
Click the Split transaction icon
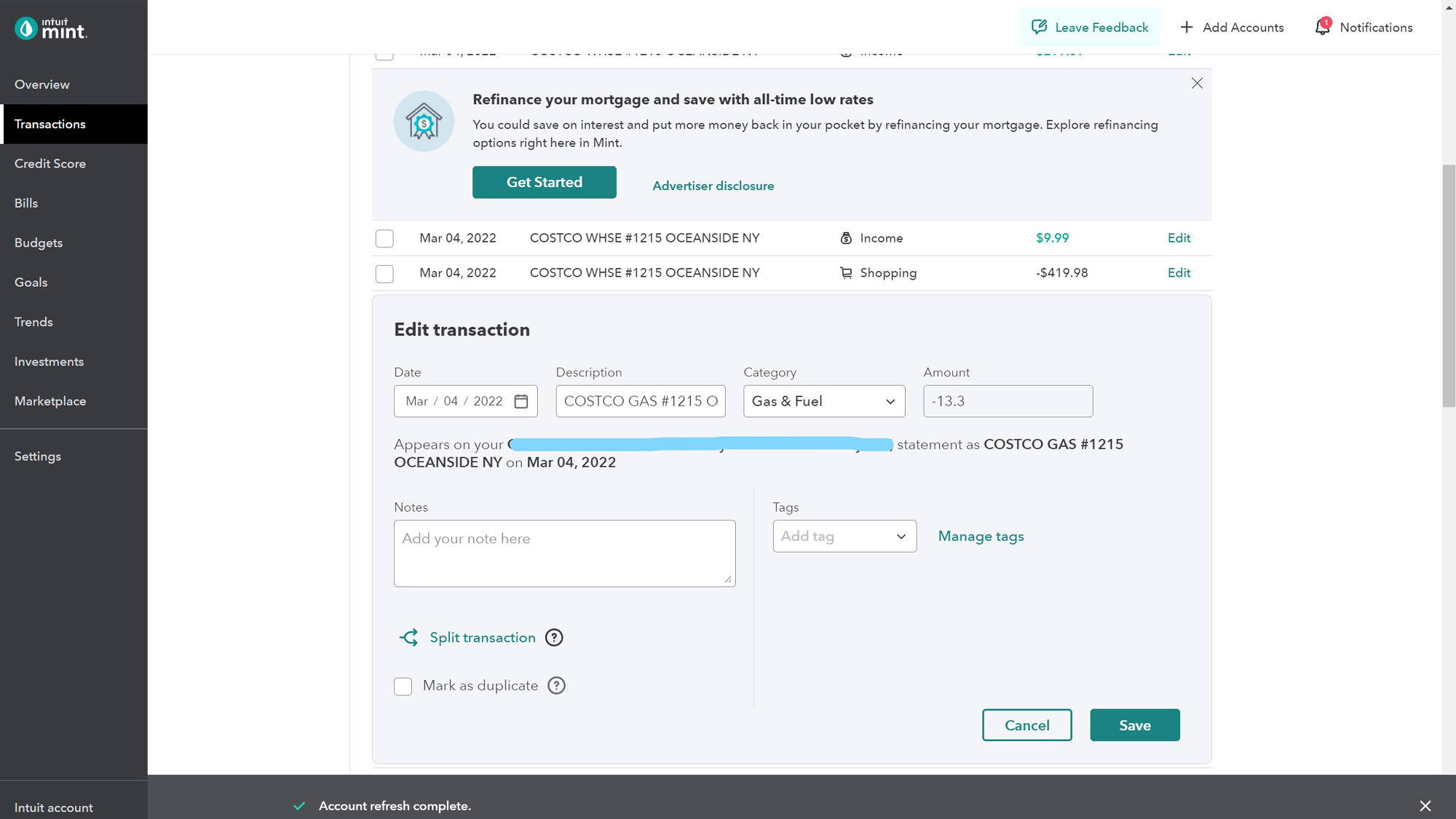408,637
